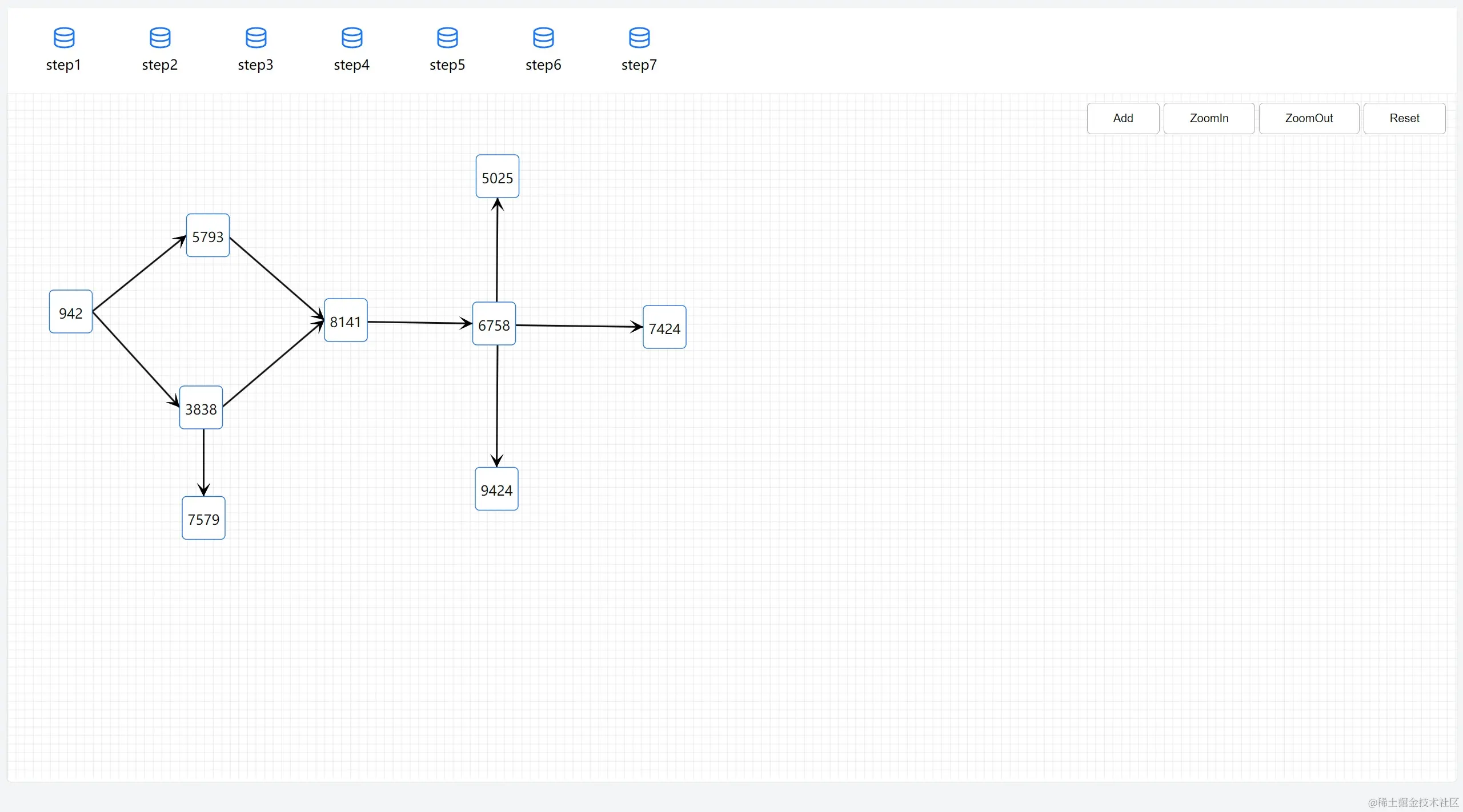Select node 9424 on the canvas
This screenshot has width=1463, height=812.
[496, 489]
